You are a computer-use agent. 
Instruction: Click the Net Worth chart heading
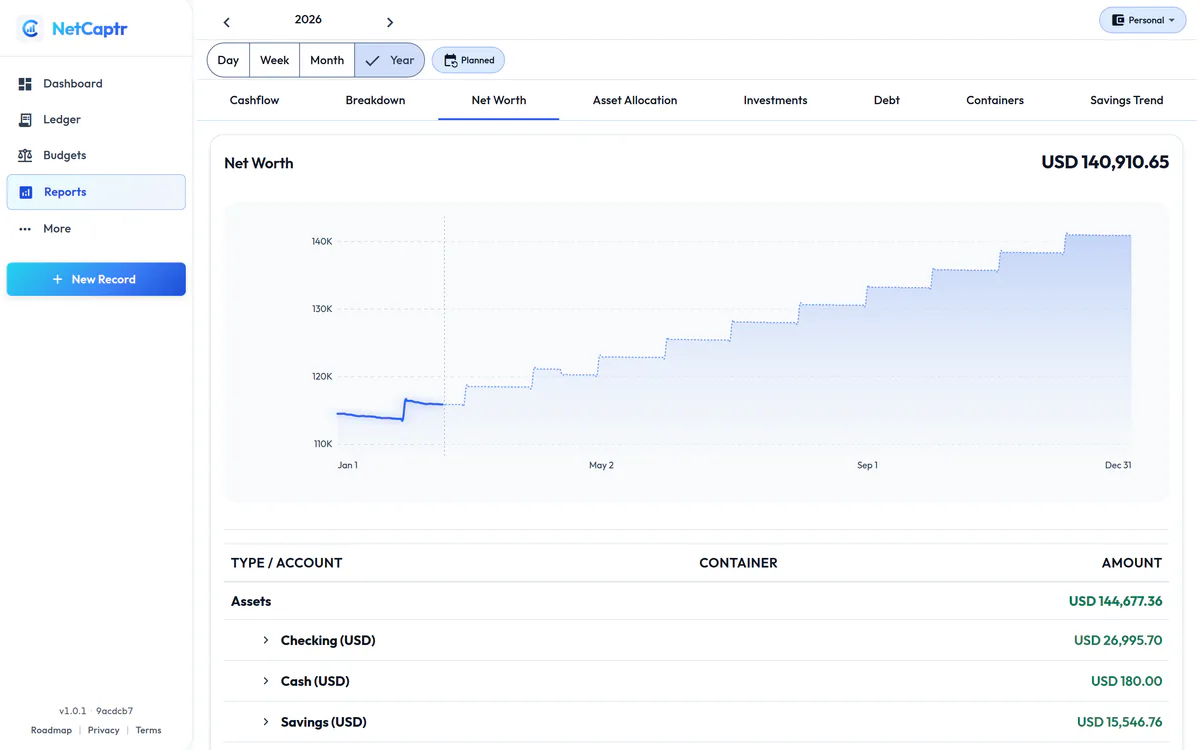click(x=259, y=163)
